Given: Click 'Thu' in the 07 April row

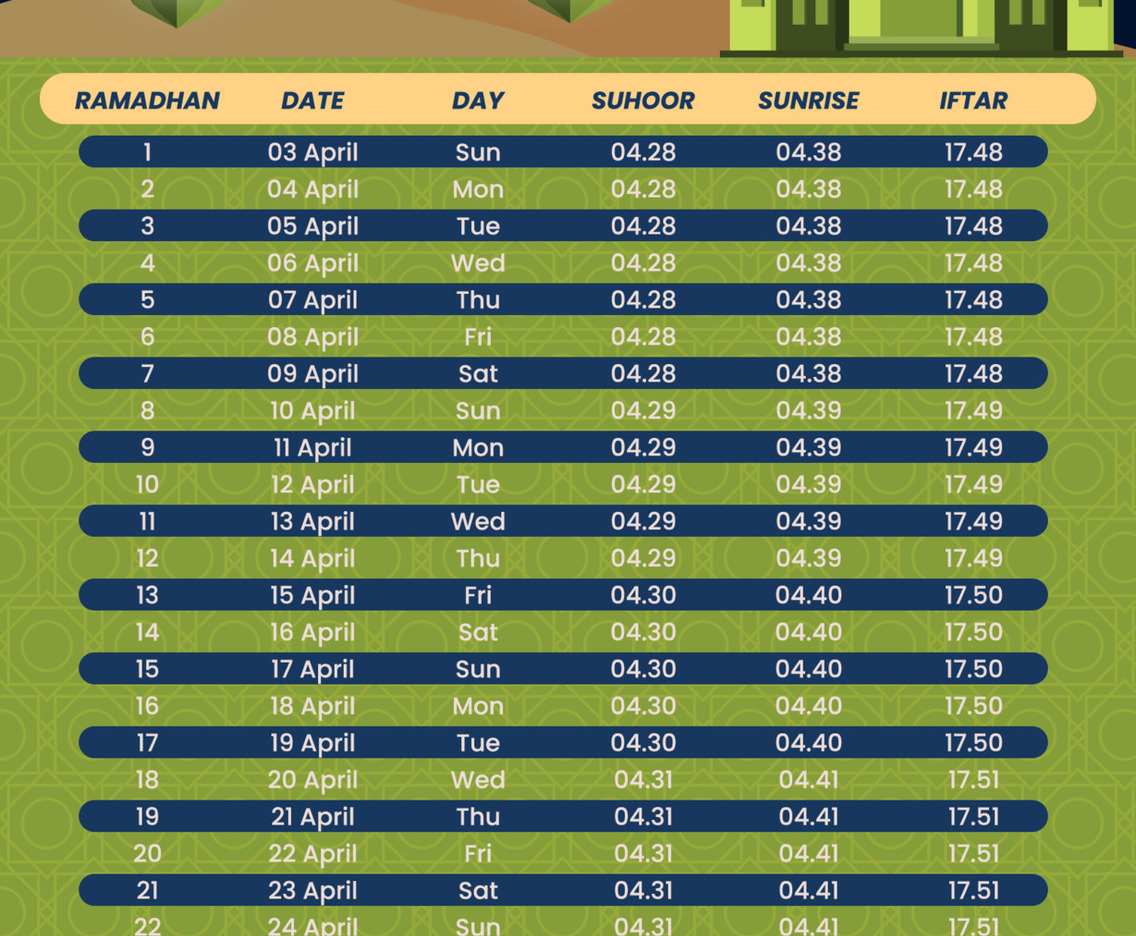Looking at the screenshot, I should pos(477,300).
